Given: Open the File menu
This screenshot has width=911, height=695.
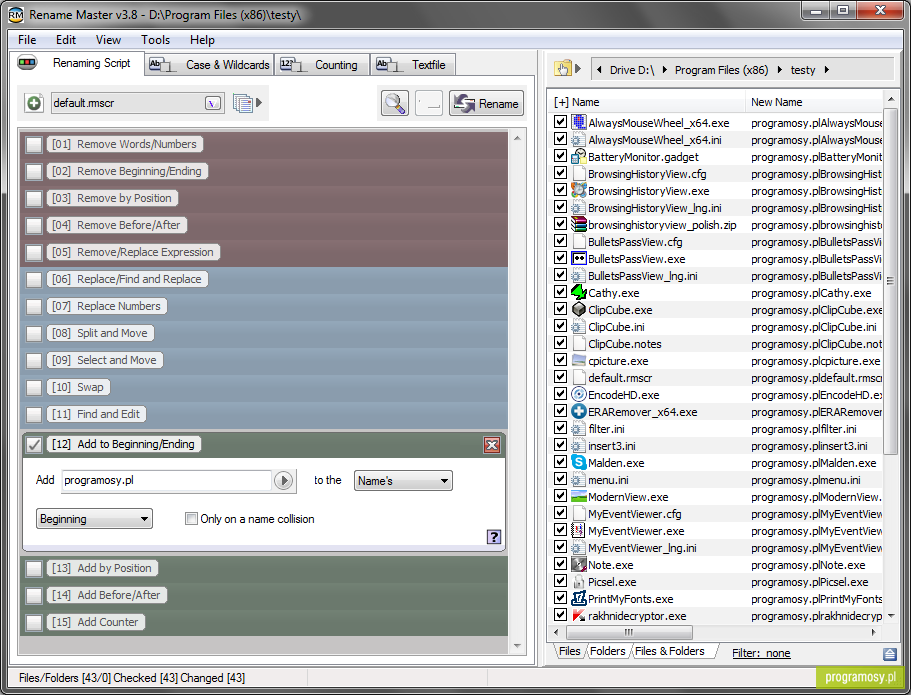Looking at the screenshot, I should 27,40.
